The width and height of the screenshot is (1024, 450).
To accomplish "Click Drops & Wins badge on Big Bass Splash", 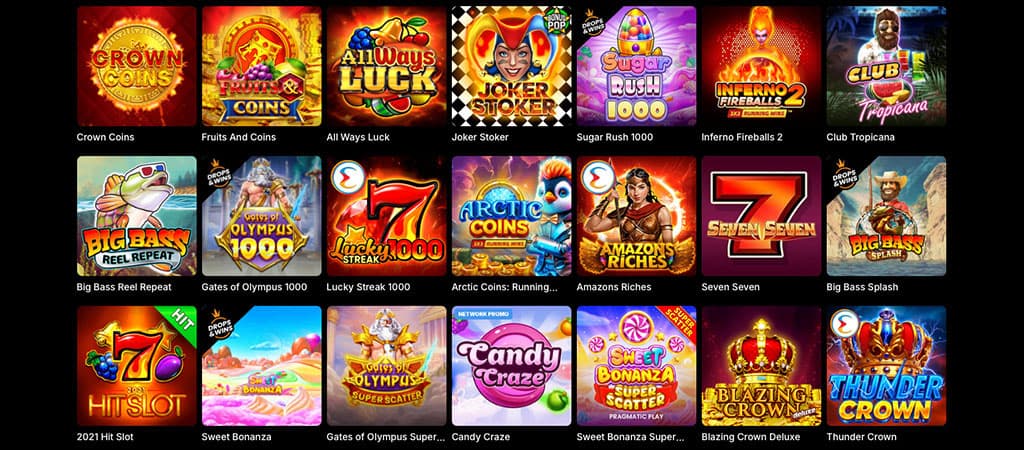I will coord(843,172).
